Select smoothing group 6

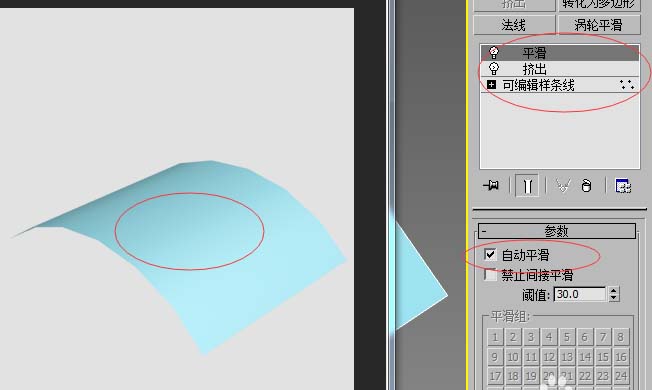585,337
